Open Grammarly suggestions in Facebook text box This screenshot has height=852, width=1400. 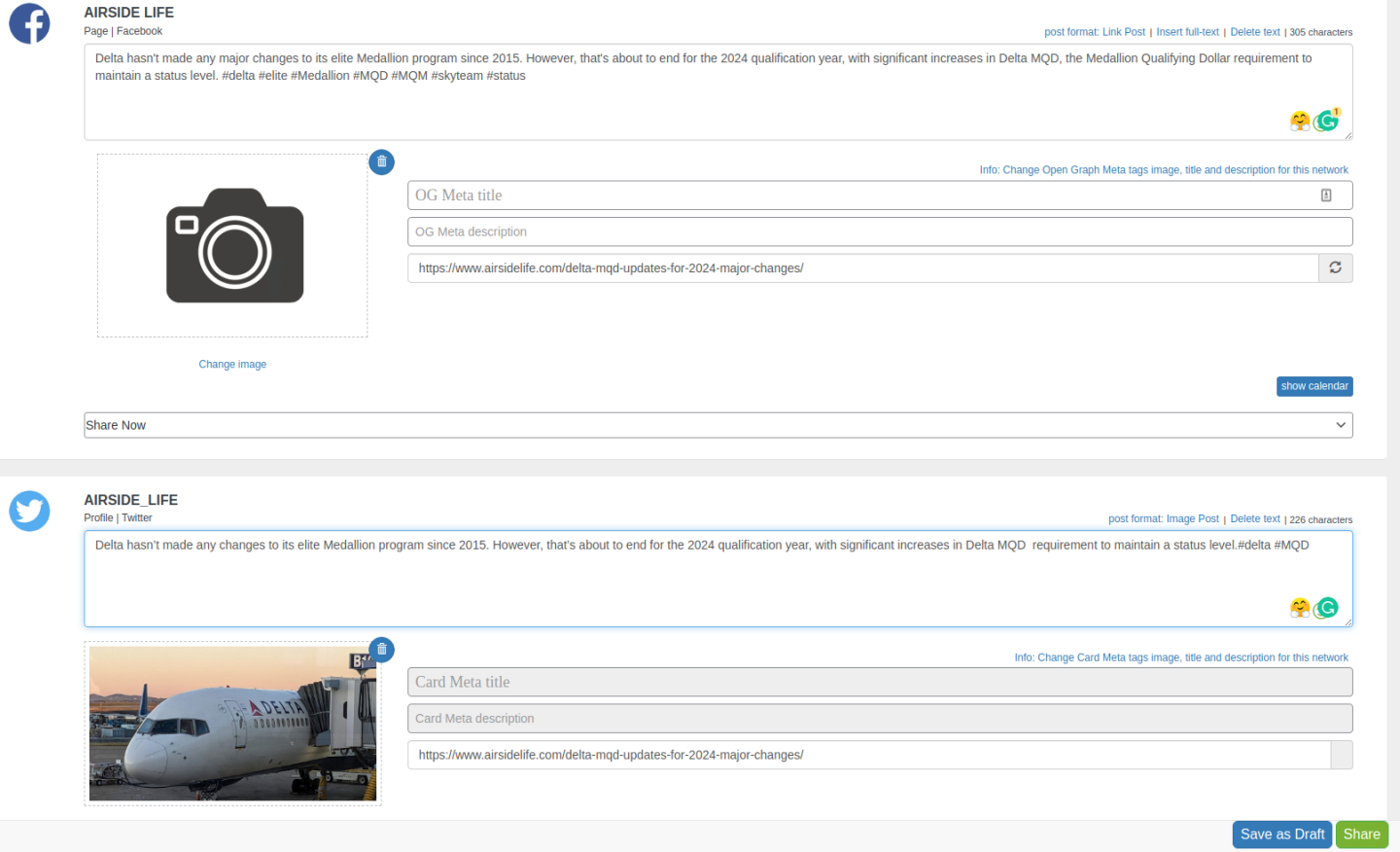[1327, 121]
